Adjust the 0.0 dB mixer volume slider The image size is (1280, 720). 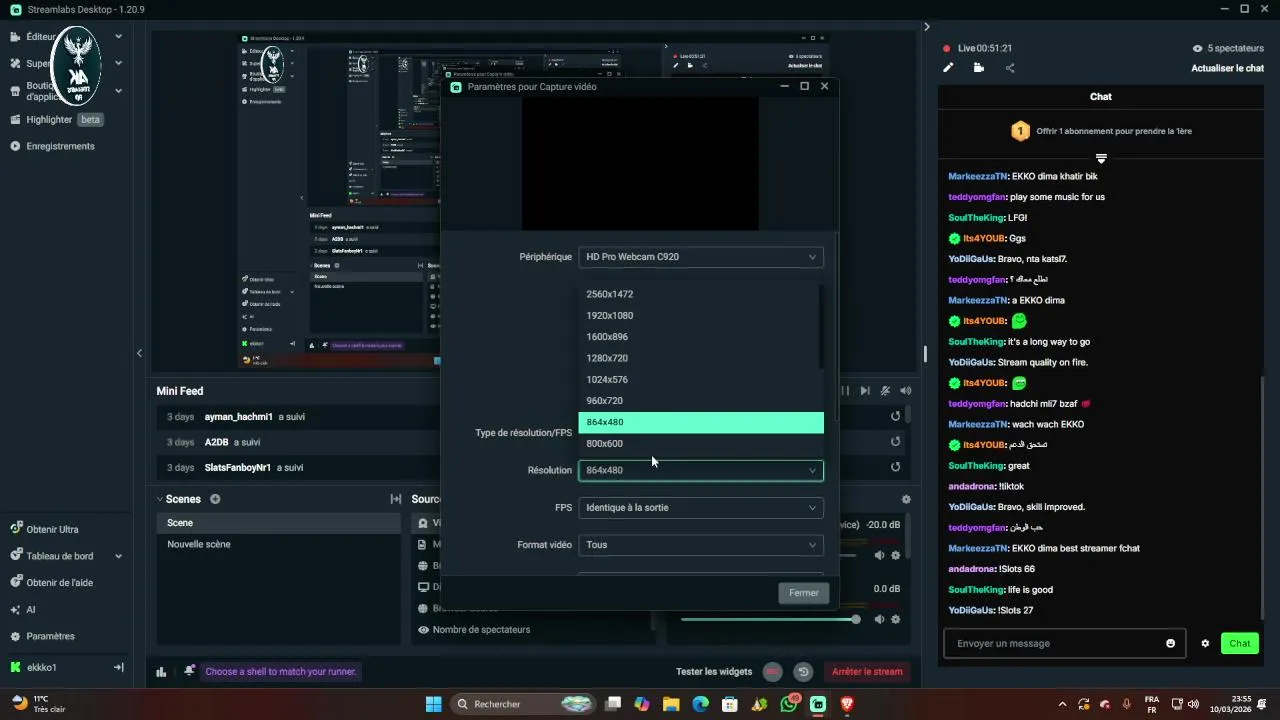click(x=768, y=619)
